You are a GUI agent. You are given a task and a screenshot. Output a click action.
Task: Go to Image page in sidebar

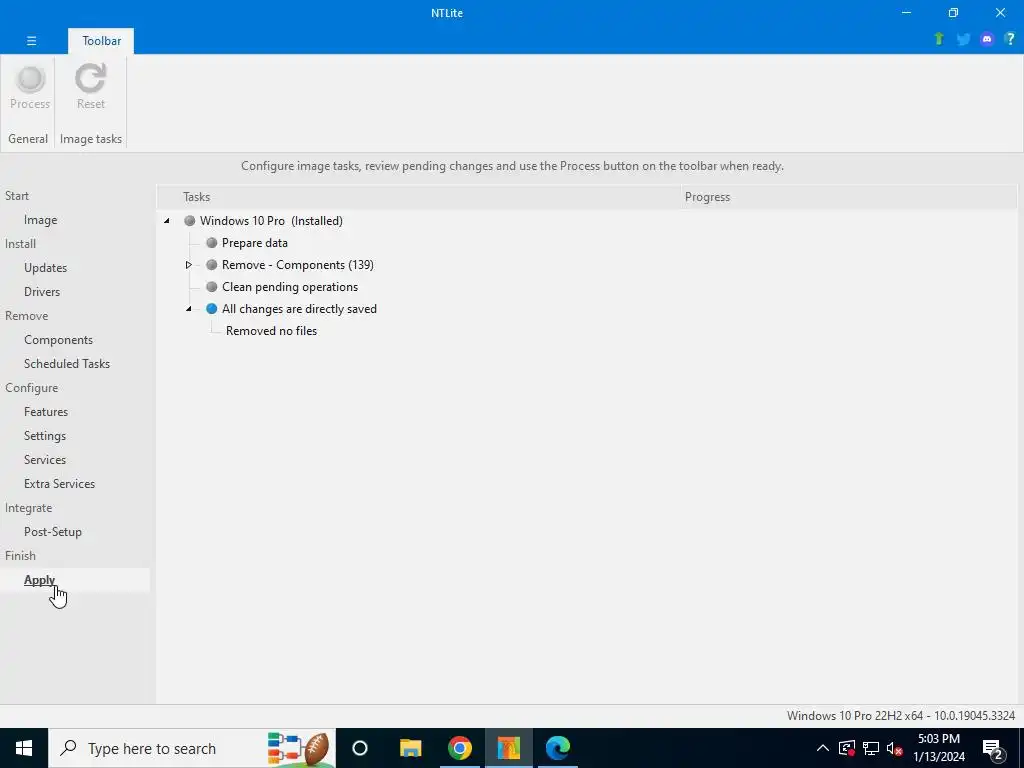pyautogui.click(x=40, y=220)
